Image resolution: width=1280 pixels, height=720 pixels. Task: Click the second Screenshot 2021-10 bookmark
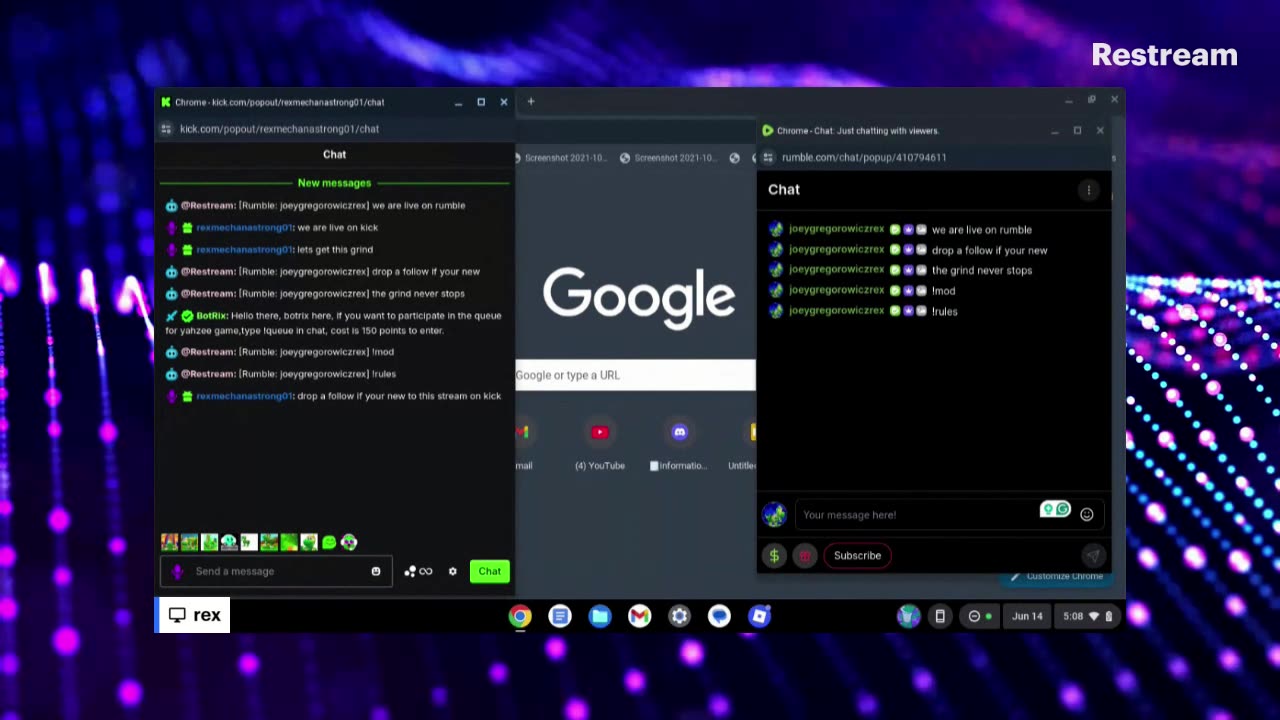668,158
